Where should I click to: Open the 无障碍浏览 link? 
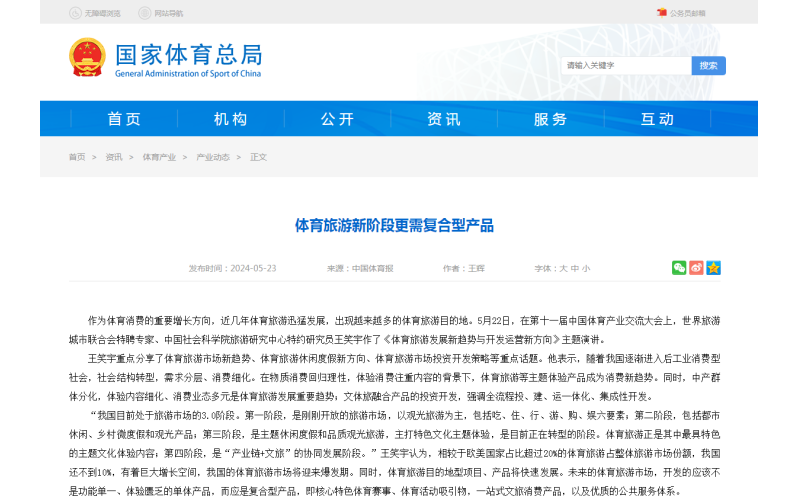102,13
